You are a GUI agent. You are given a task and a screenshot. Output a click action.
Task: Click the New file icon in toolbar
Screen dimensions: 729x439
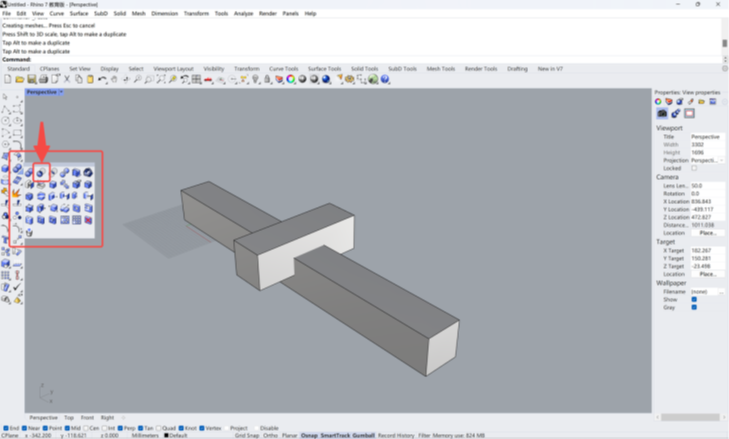[x=9, y=79]
